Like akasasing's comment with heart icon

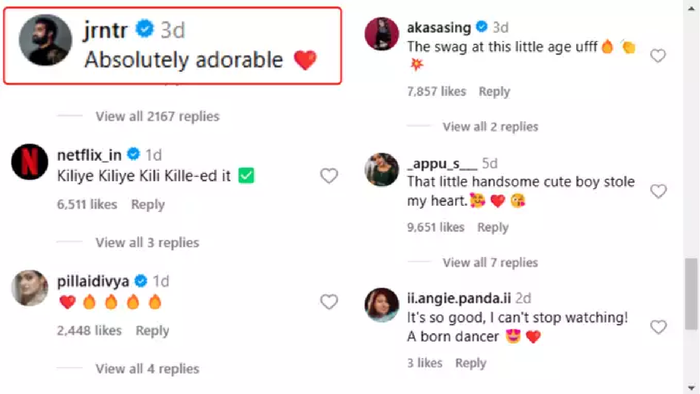658,56
